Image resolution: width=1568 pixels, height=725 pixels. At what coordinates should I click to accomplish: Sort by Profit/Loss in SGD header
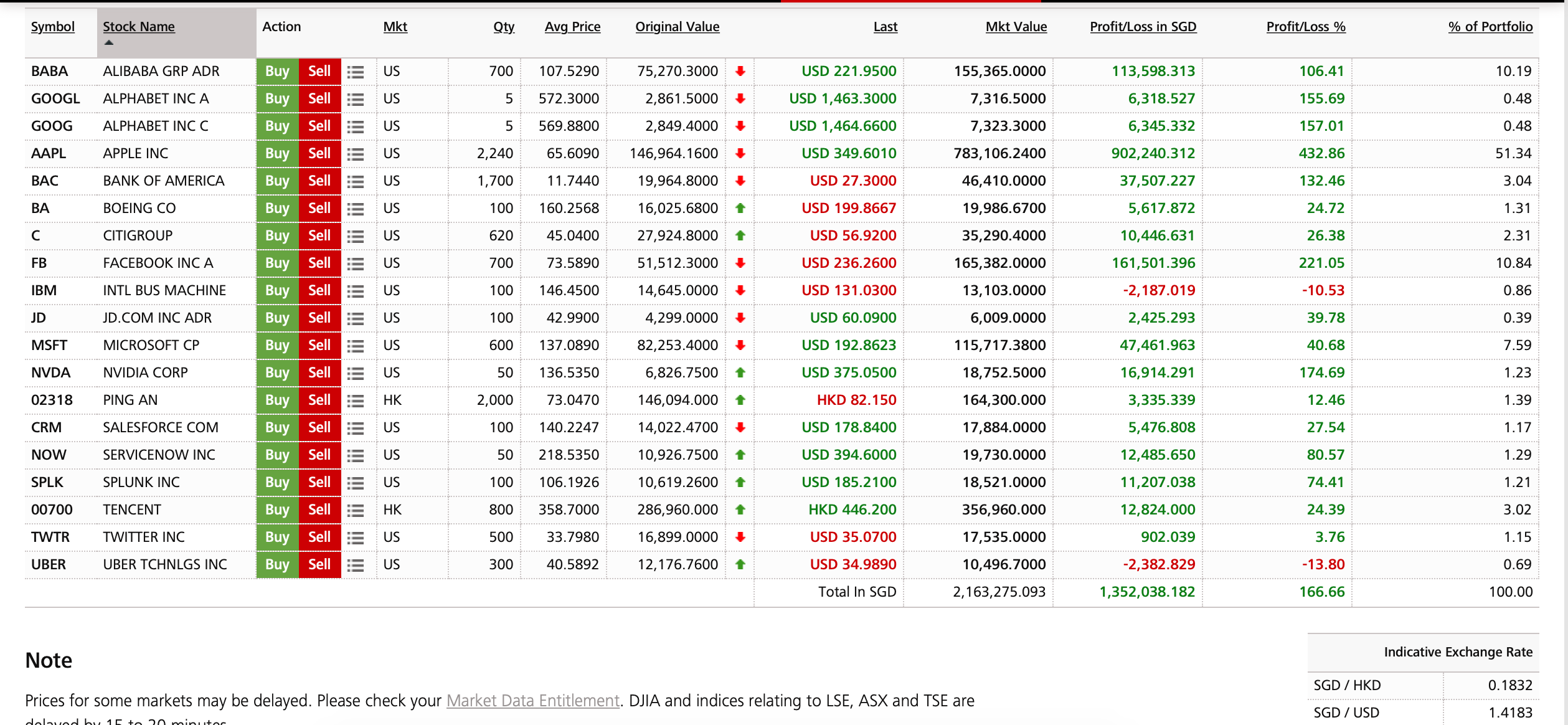pos(1143,27)
